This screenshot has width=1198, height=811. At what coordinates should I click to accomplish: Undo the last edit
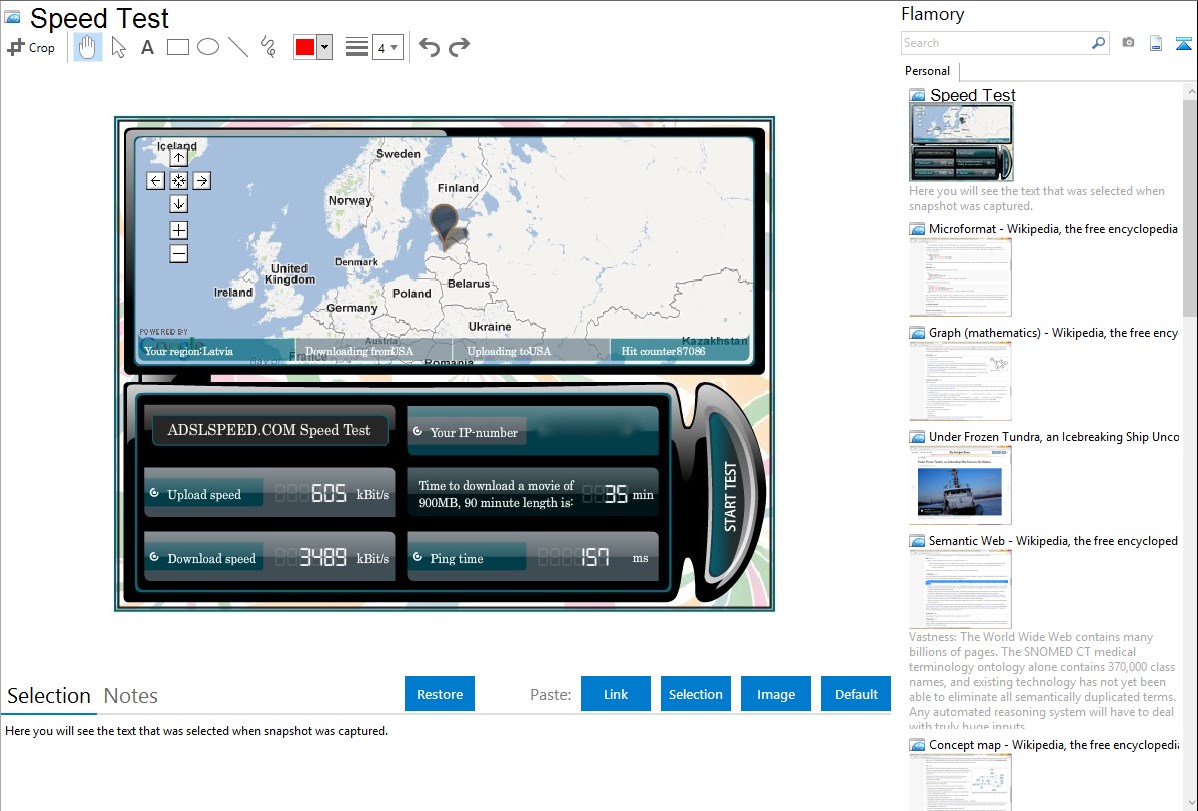coord(429,47)
